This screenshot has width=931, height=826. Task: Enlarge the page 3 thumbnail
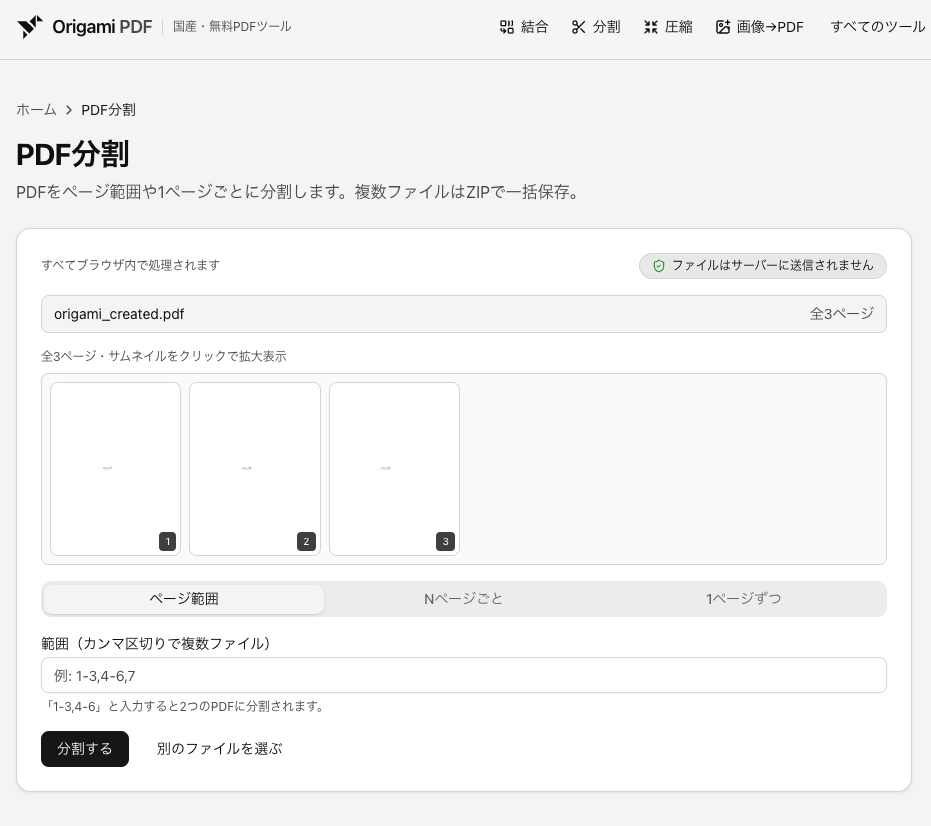pyautogui.click(x=394, y=469)
